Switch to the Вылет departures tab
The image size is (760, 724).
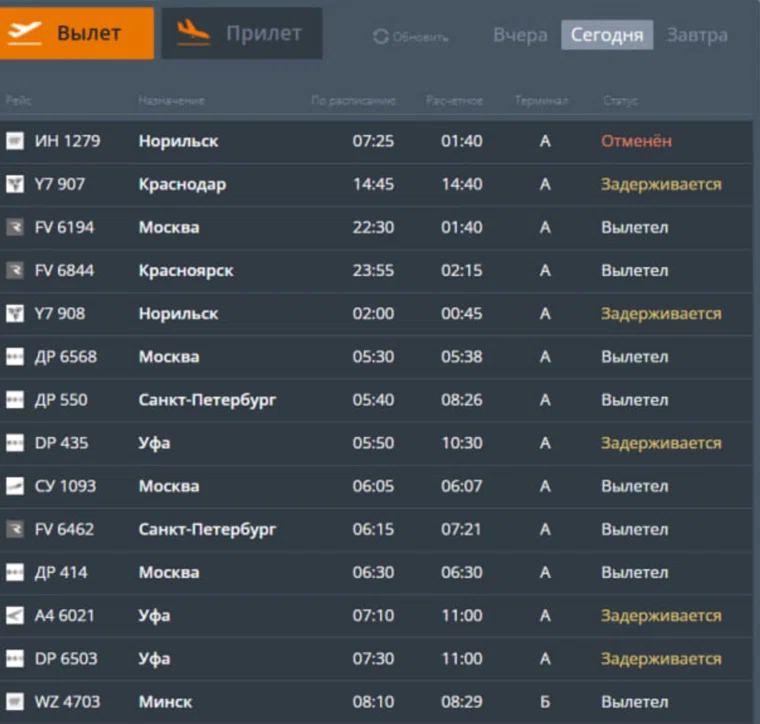click(x=77, y=33)
